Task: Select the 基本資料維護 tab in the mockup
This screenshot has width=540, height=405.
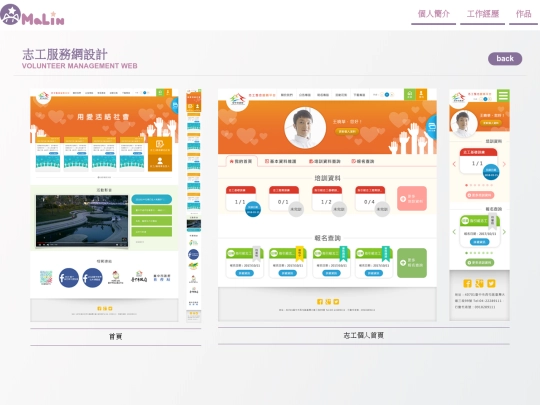Action: point(281,161)
